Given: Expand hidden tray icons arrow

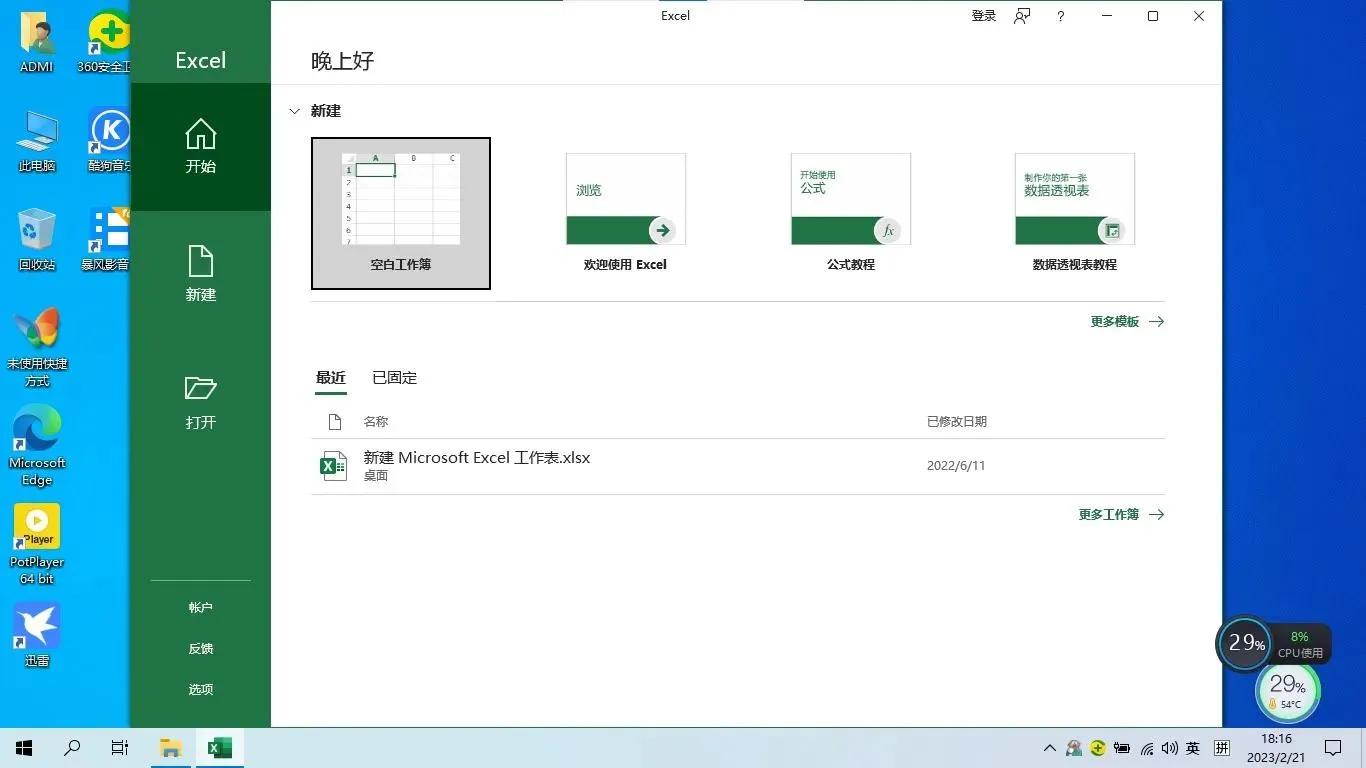Looking at the screenshot, I should (1049, 747).
